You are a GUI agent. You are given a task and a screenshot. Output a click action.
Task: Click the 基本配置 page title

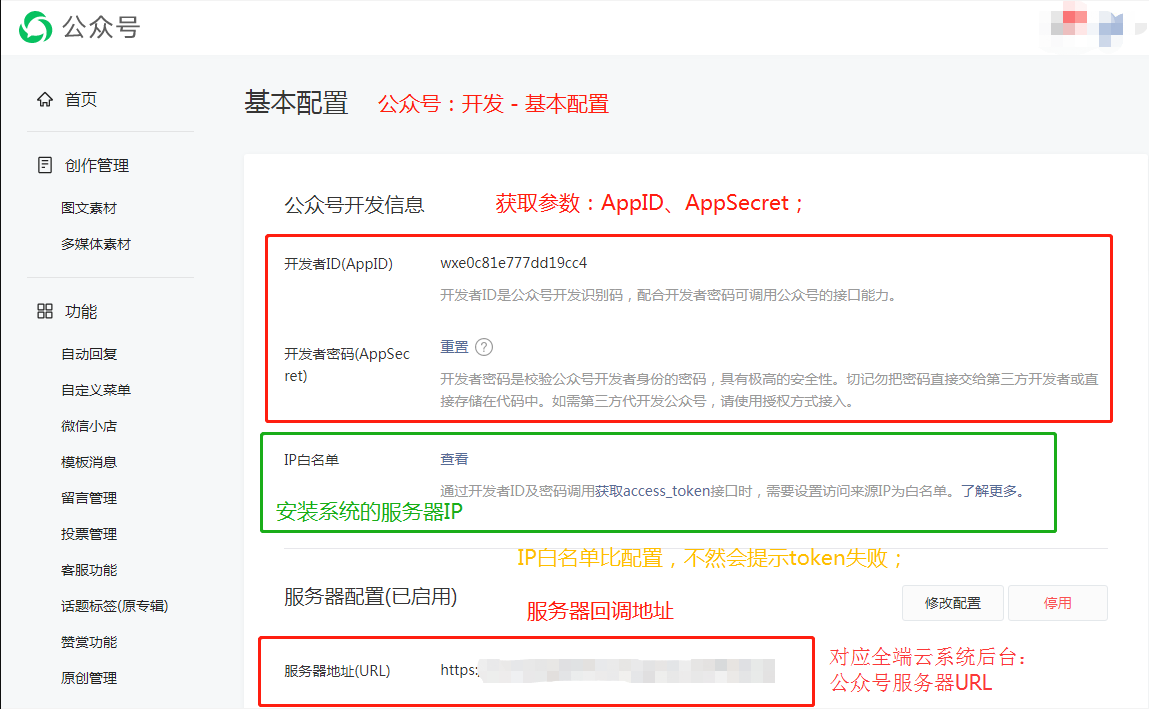(296, 103)
